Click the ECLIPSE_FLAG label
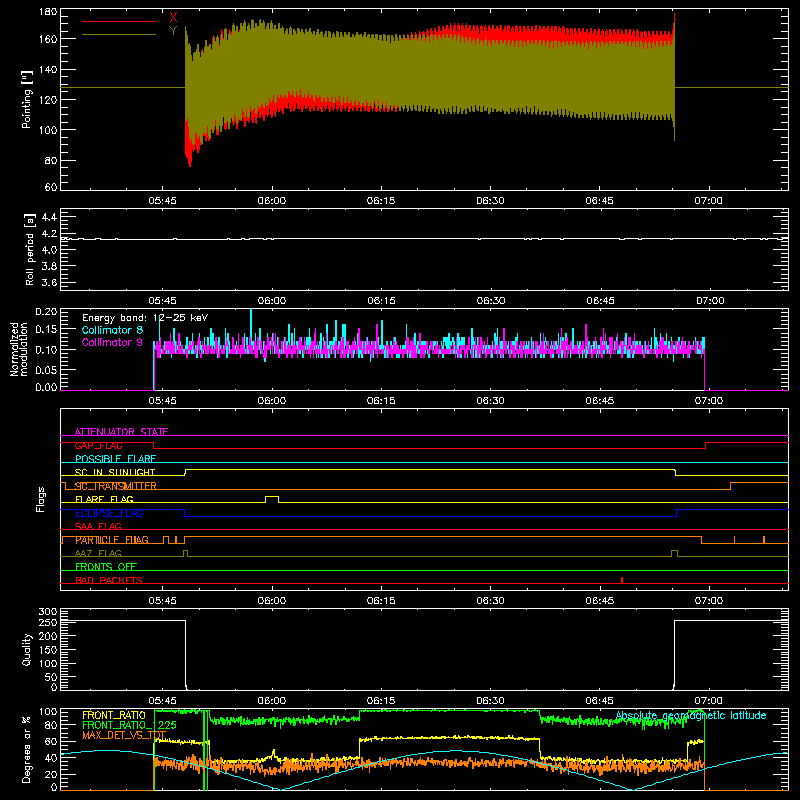Screen dimensions: 800x800 click(x=109, y=513)
